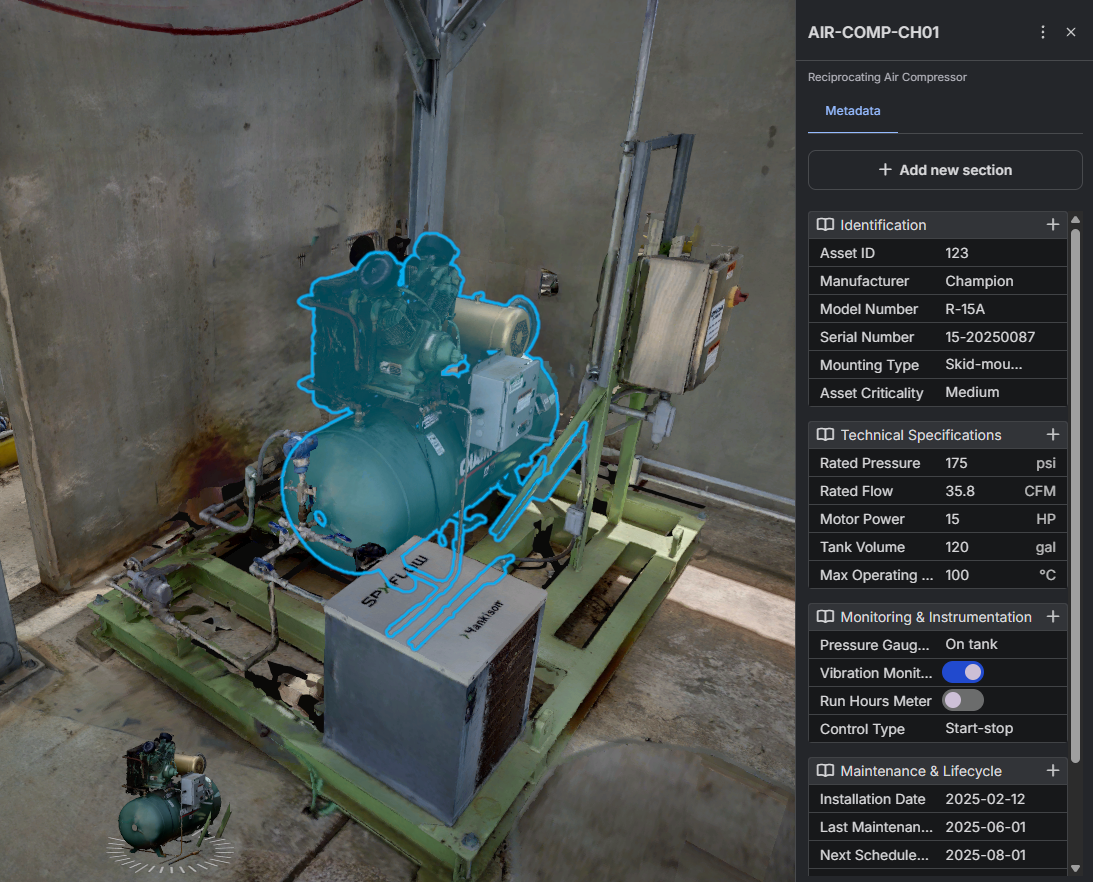Switch to the Metadata tab
The image size is (1093, 882).
852,111
